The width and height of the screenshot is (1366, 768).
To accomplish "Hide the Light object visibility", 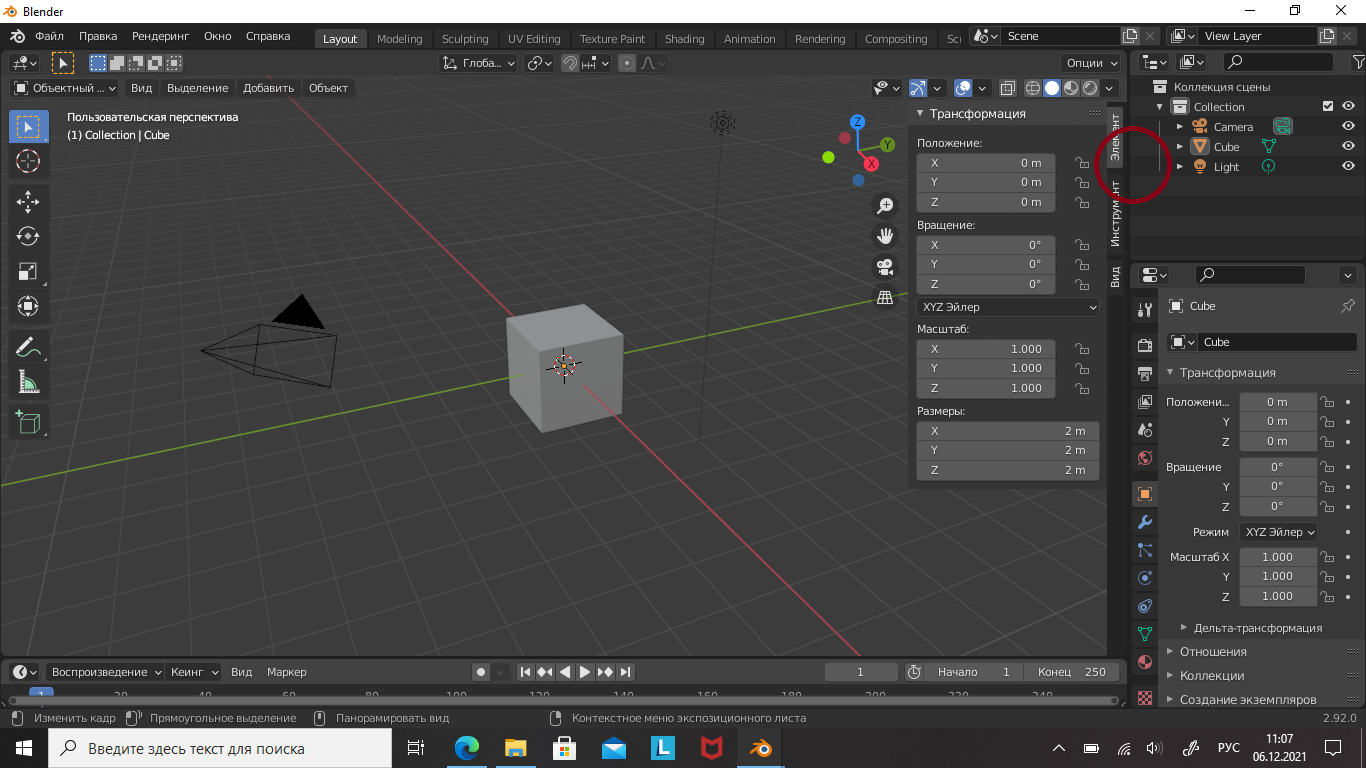I will click(1348, 166).
